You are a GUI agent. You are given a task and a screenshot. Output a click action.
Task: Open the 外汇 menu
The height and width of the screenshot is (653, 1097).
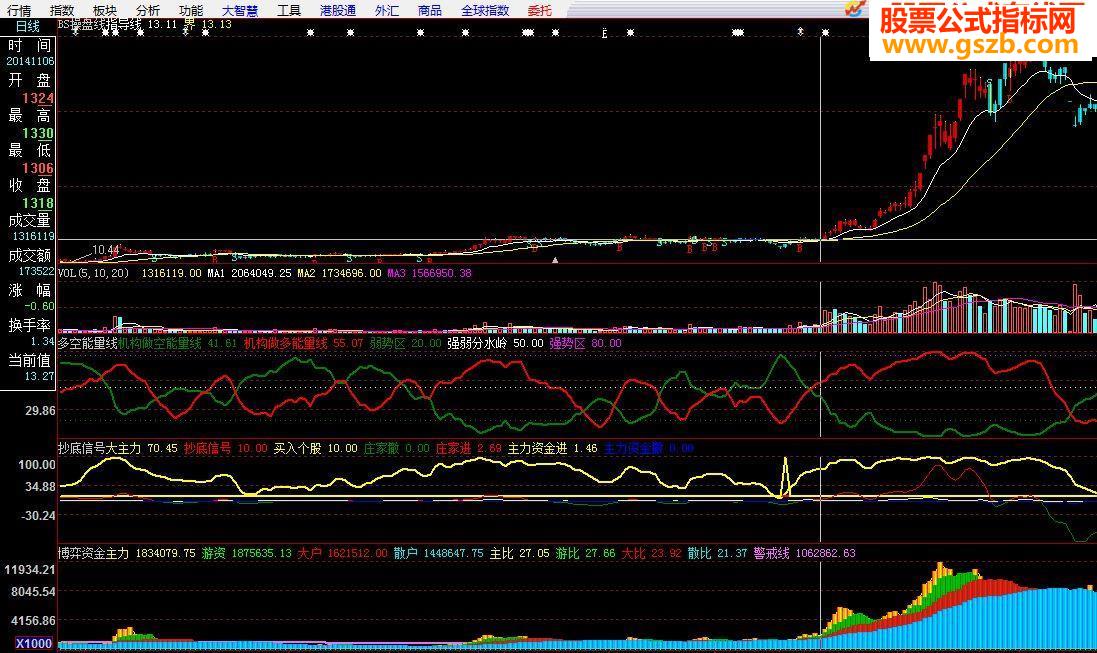[387, 10]
